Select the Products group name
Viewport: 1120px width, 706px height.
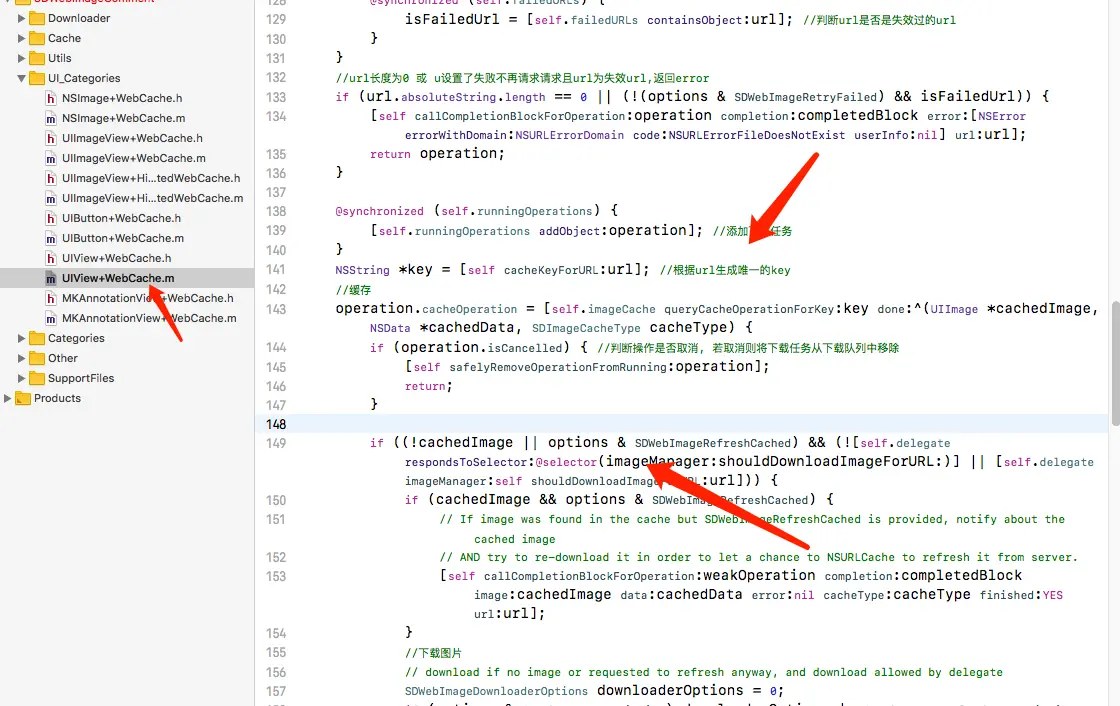(57, 398)
